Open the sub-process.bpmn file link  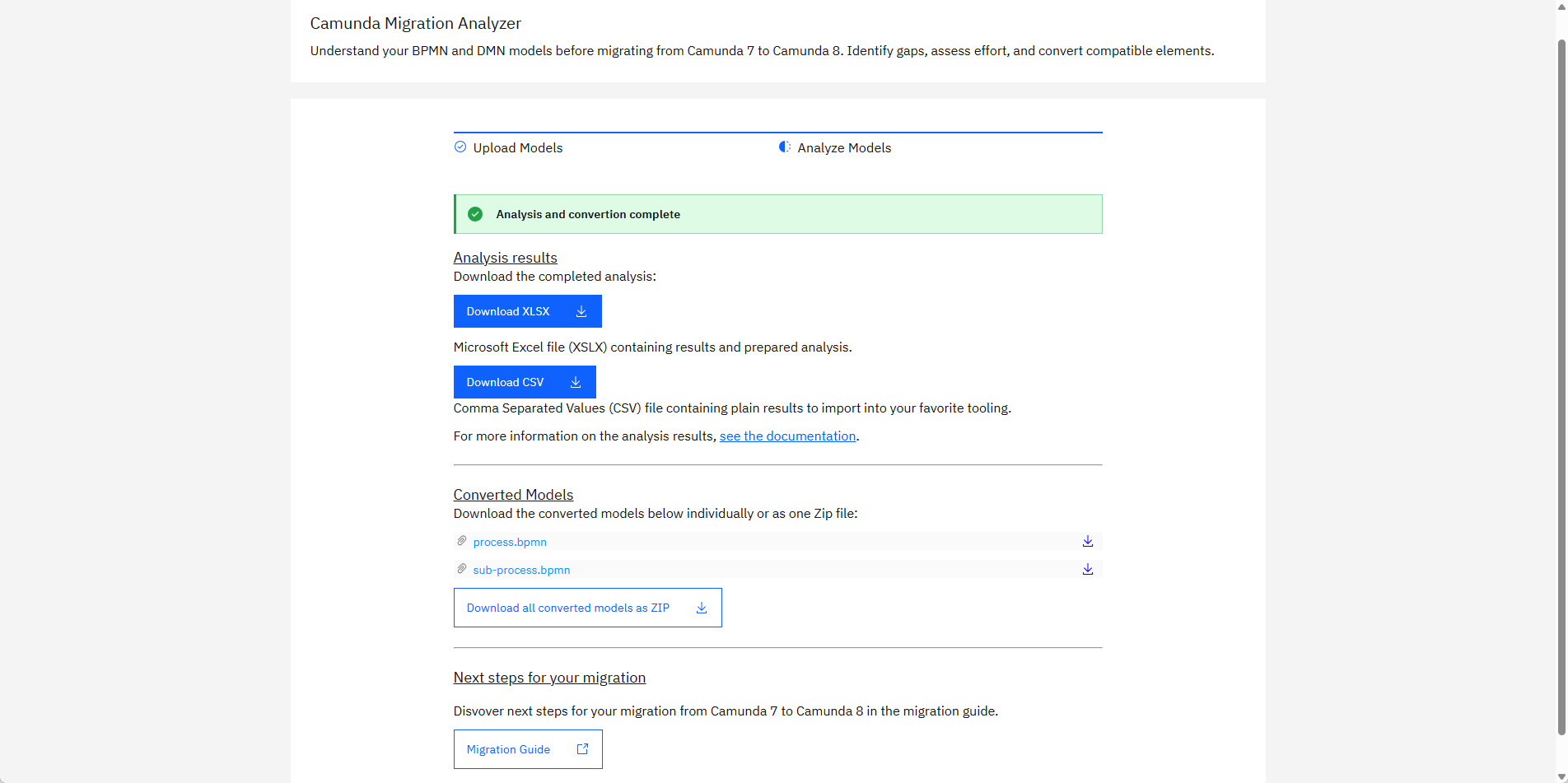[521, 570]
